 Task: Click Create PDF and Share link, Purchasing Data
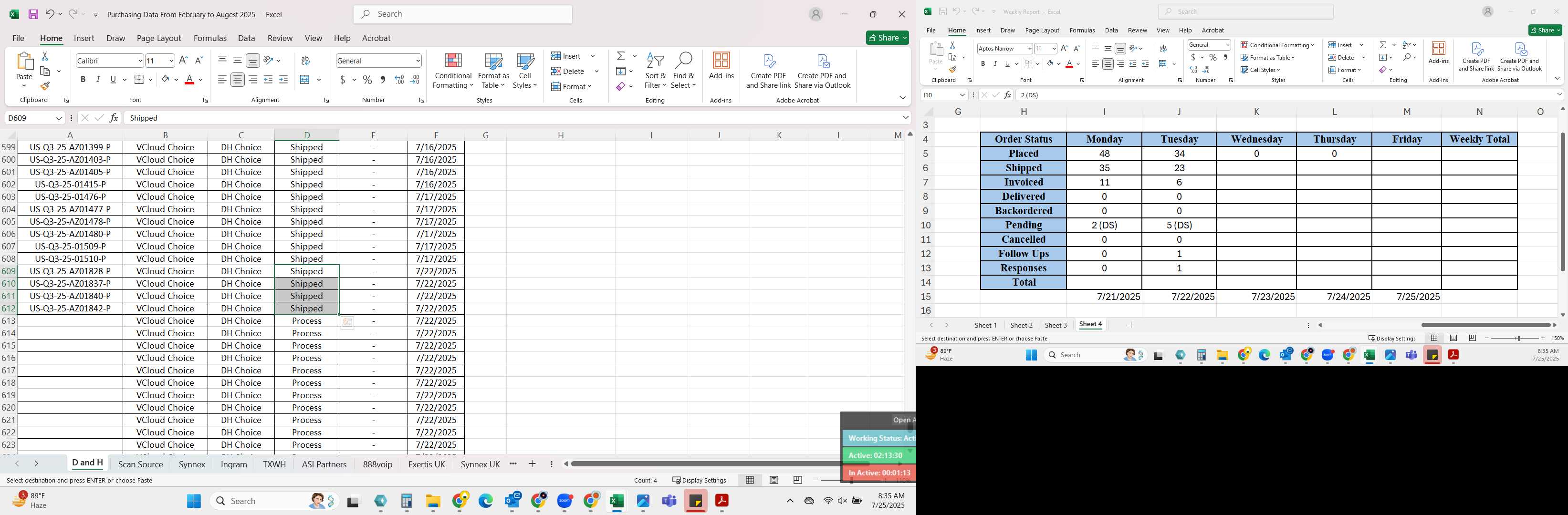[768, 71]
